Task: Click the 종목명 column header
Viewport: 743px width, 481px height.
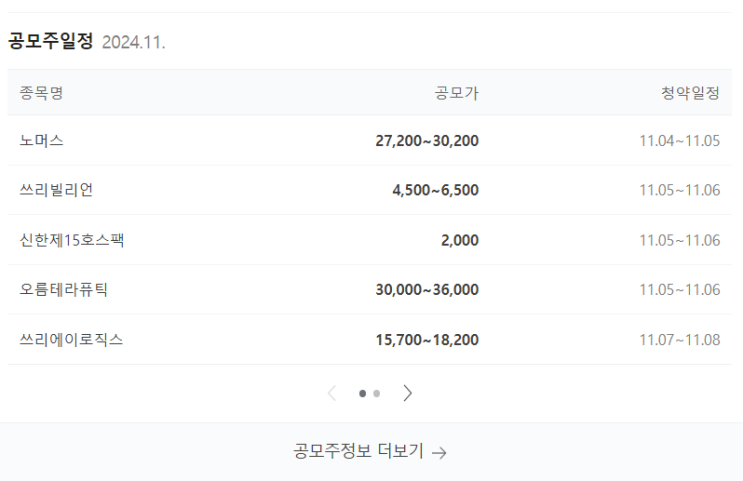Action: pos(41,92)
